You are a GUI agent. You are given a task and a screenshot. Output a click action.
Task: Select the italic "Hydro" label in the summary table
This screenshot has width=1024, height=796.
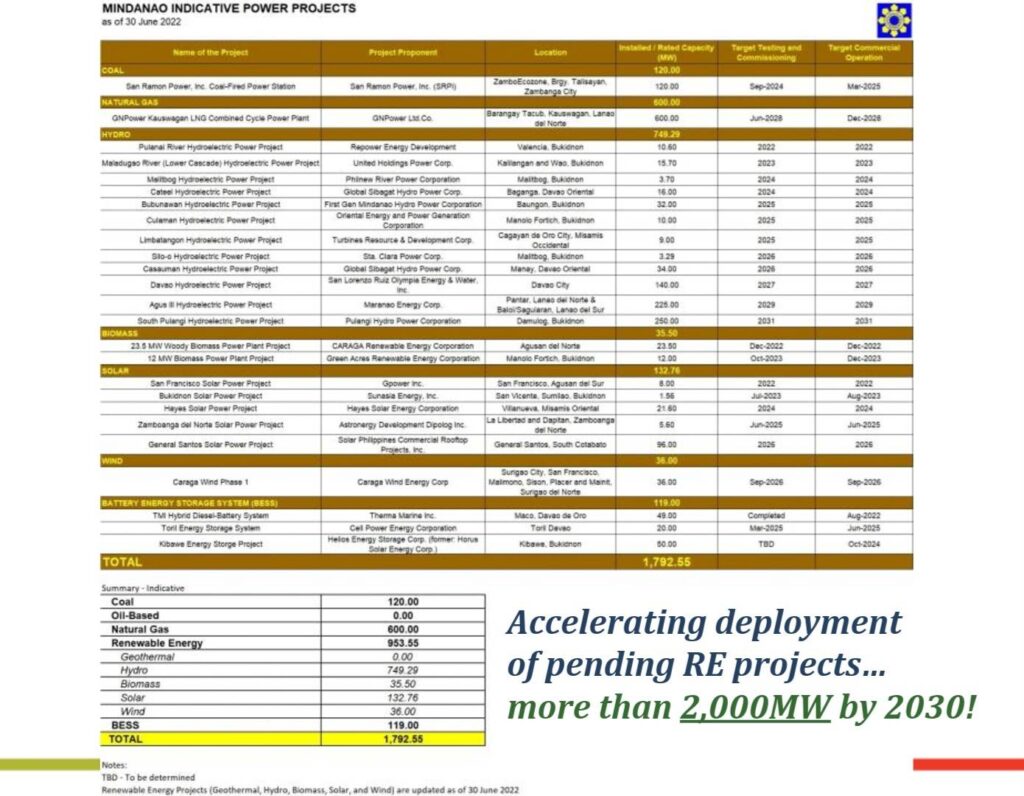[x=134, y=671]
